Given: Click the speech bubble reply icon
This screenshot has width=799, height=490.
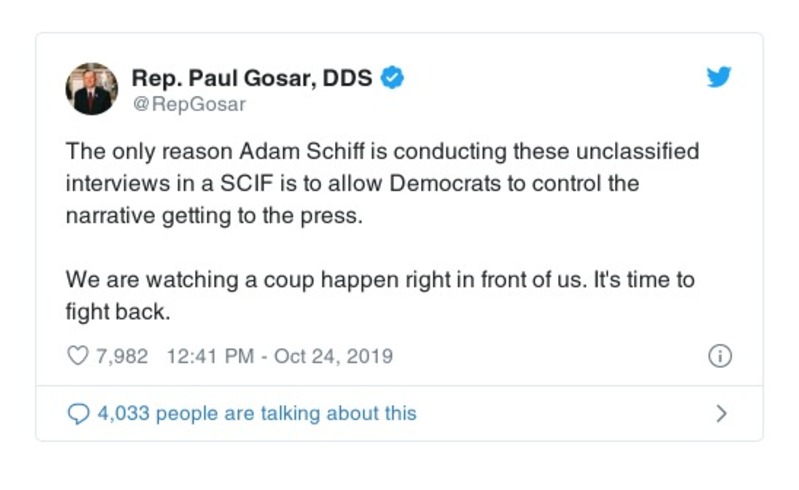Looking at the screenshot, I should point(78,413).
